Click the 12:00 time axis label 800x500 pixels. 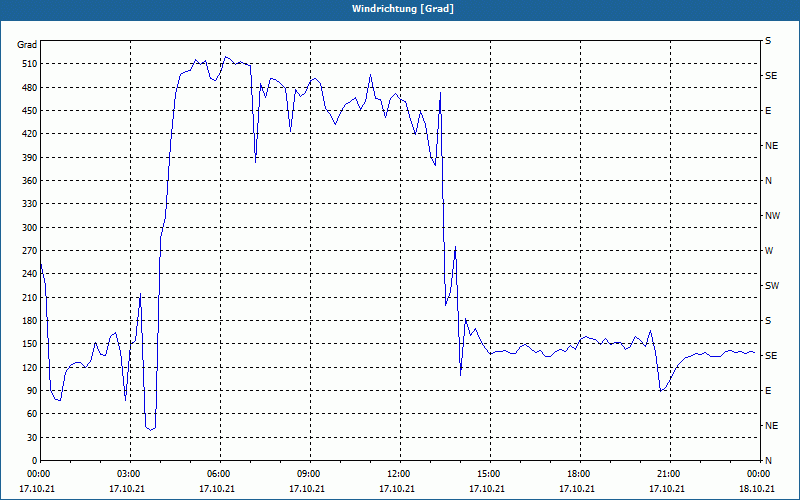point(398,474)
